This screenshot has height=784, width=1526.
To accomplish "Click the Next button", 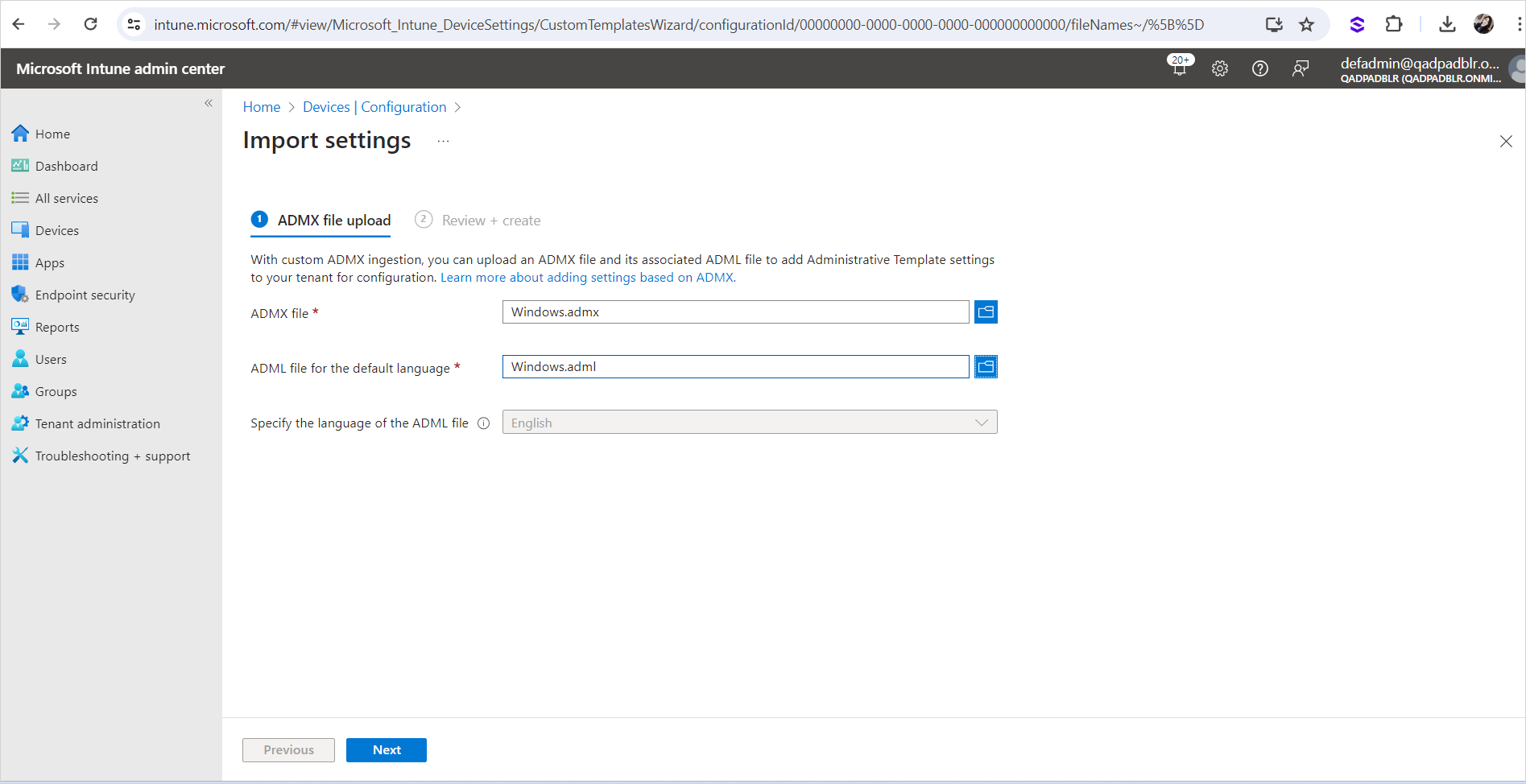I will coord(387,750).
